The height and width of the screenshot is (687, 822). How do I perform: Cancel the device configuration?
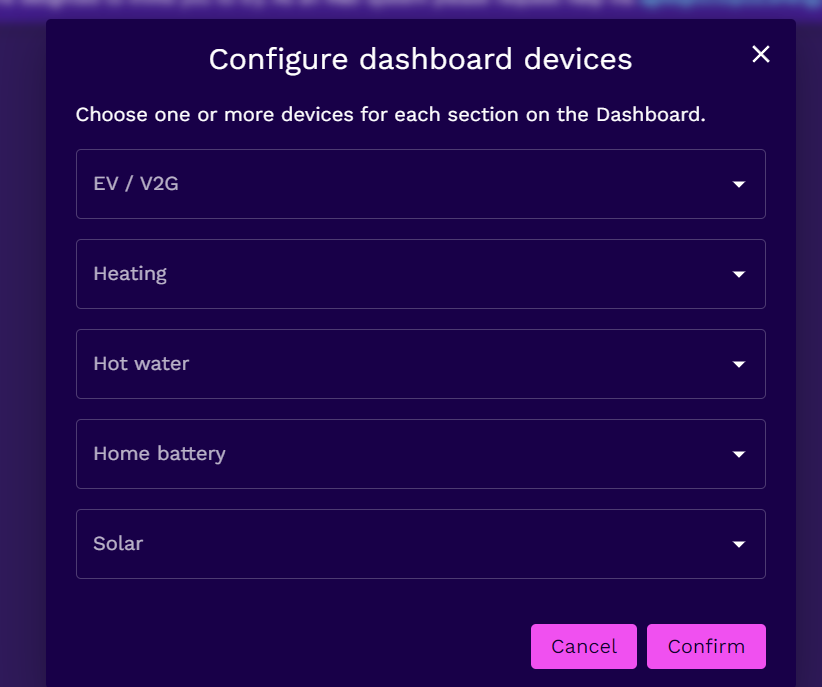pos(583,646)
